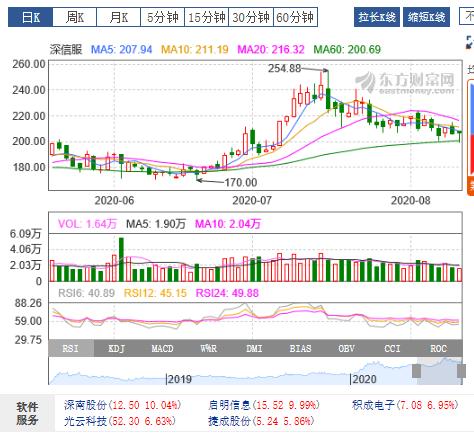This screenshot has height=439, width=474.
Task: Click the RSI12: 45.15 value
Action: [155, 293]
